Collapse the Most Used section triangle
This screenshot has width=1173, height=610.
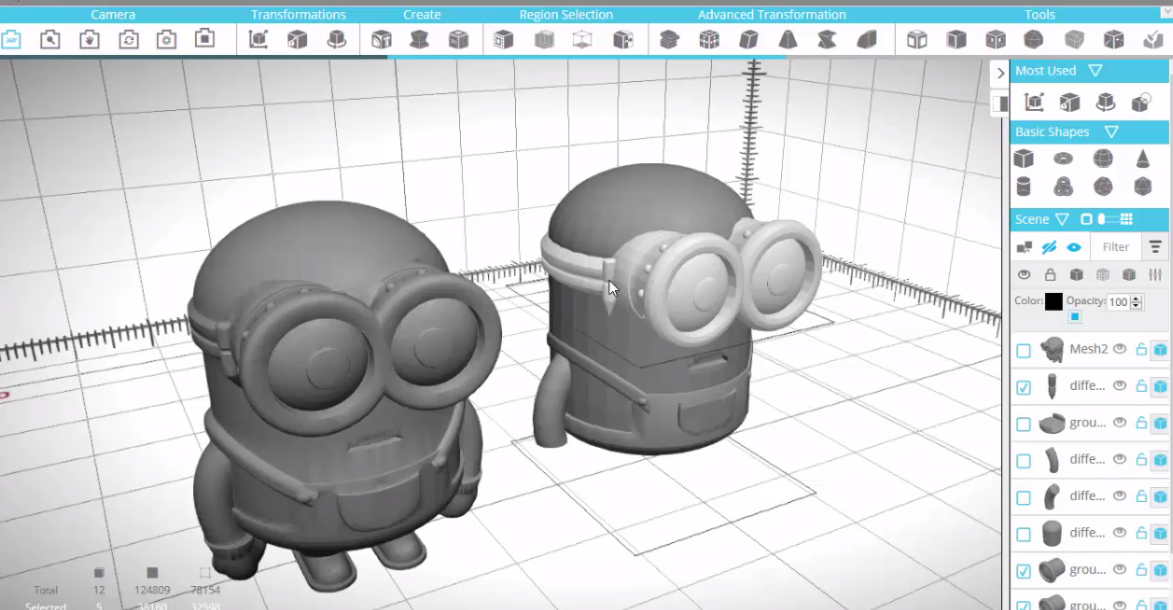click(1095, 70)
